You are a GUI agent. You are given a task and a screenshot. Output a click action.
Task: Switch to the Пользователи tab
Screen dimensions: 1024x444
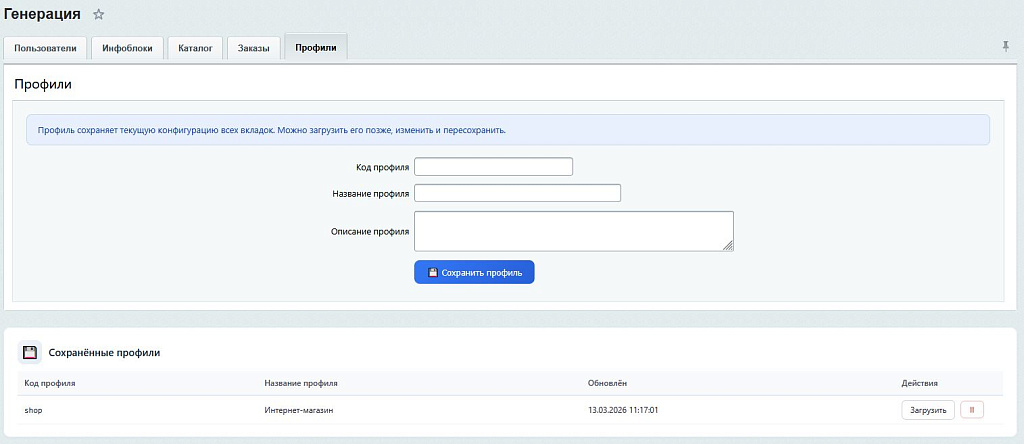point(45,48)
